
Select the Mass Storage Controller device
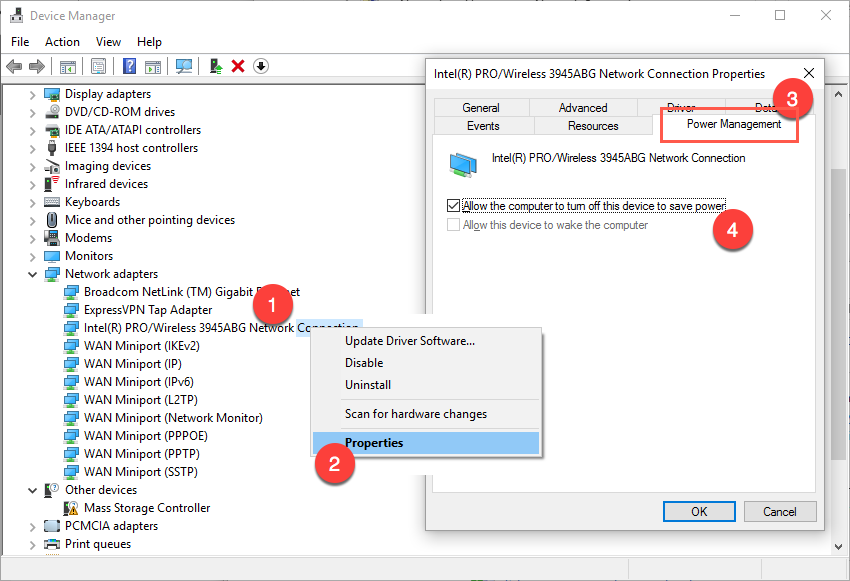click(146, 508)
